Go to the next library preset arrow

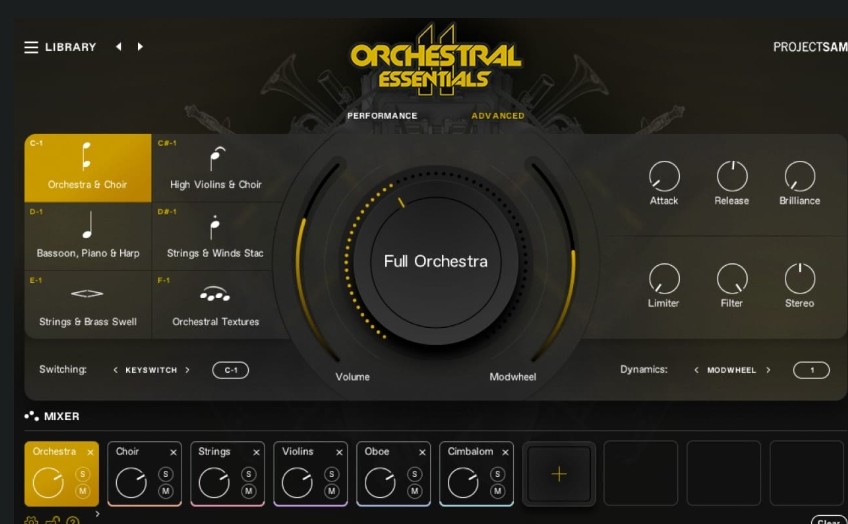pyautogui.click(x=140, y=47)
